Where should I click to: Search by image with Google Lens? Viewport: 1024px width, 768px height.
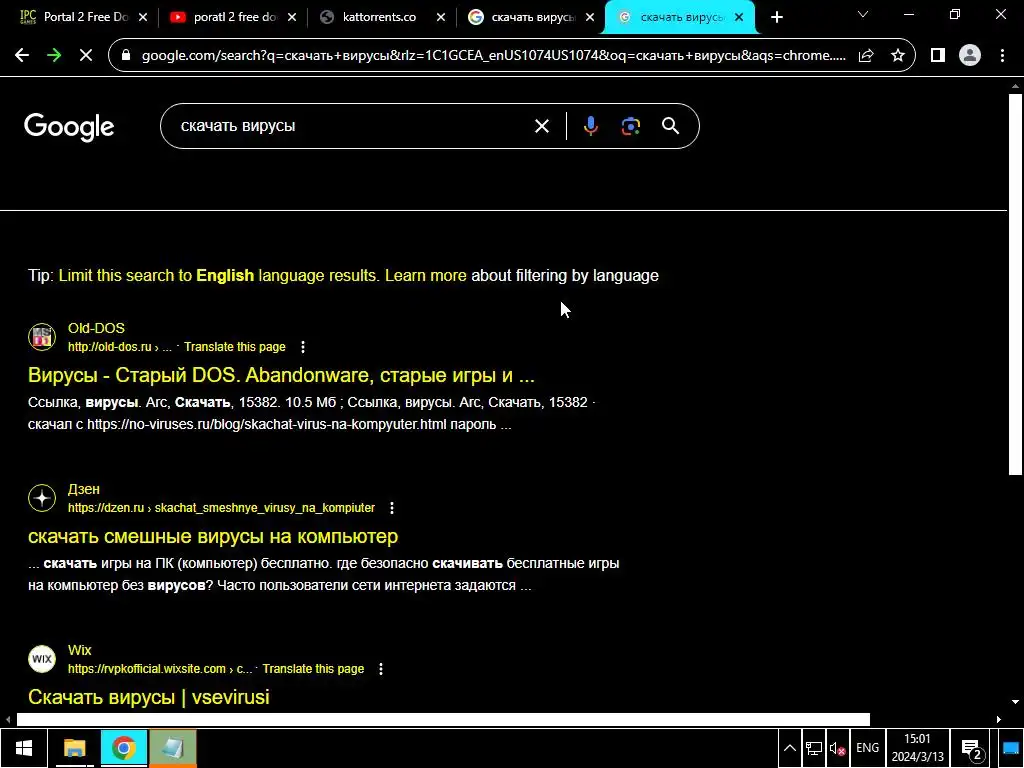coord(631,126)
